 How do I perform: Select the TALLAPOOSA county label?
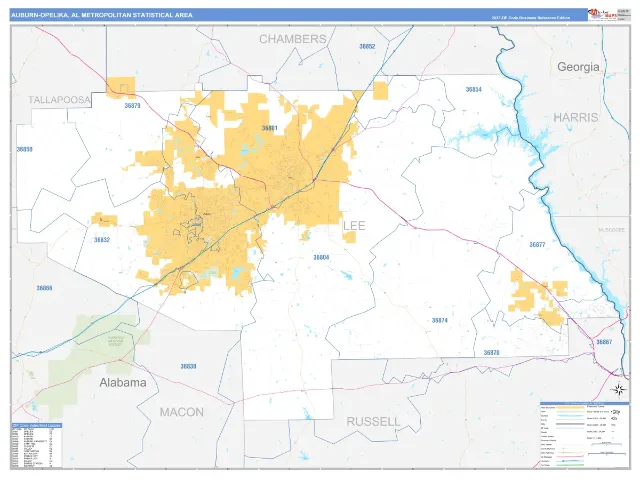click(x=59, y=100)
